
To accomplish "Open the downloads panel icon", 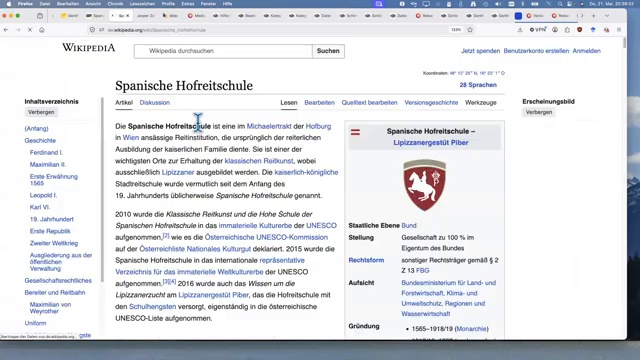I will coord(520,30).
